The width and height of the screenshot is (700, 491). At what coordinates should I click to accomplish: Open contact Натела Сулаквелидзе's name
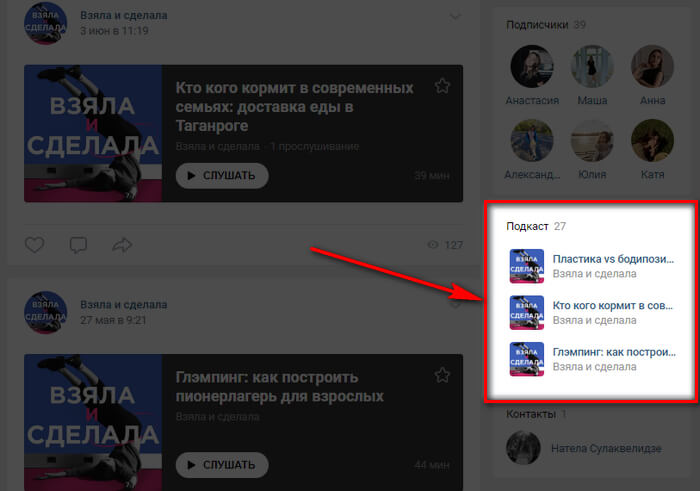tap(606, 448)
